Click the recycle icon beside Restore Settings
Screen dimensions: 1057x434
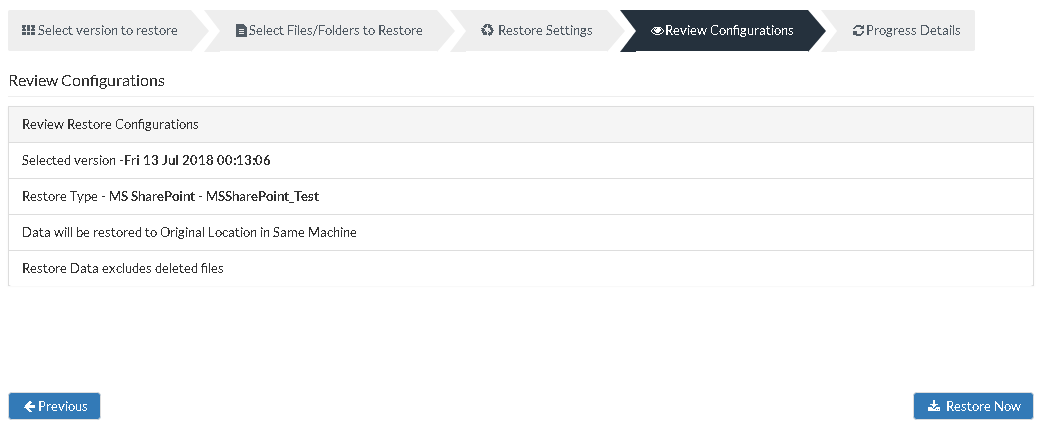(487, 30)
